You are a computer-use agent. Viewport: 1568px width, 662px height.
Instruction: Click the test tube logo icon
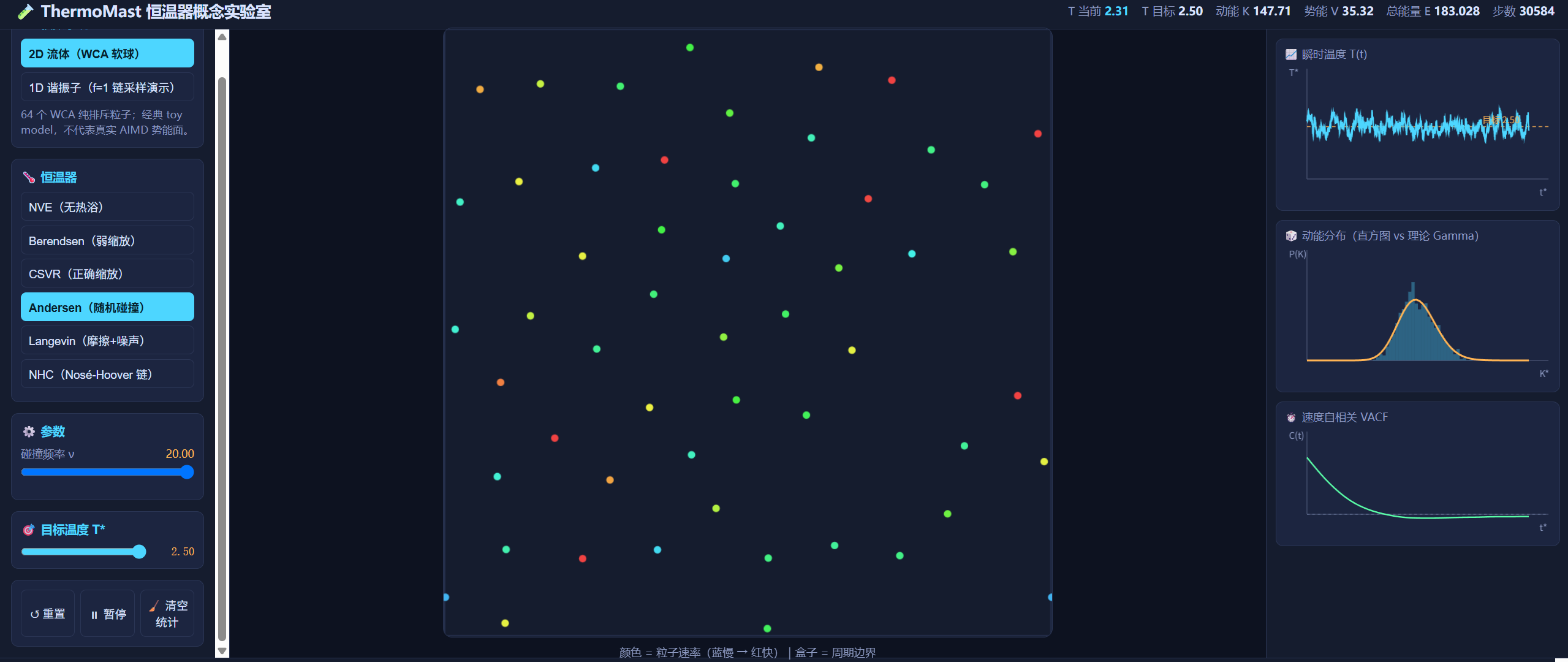click(25, 12)
